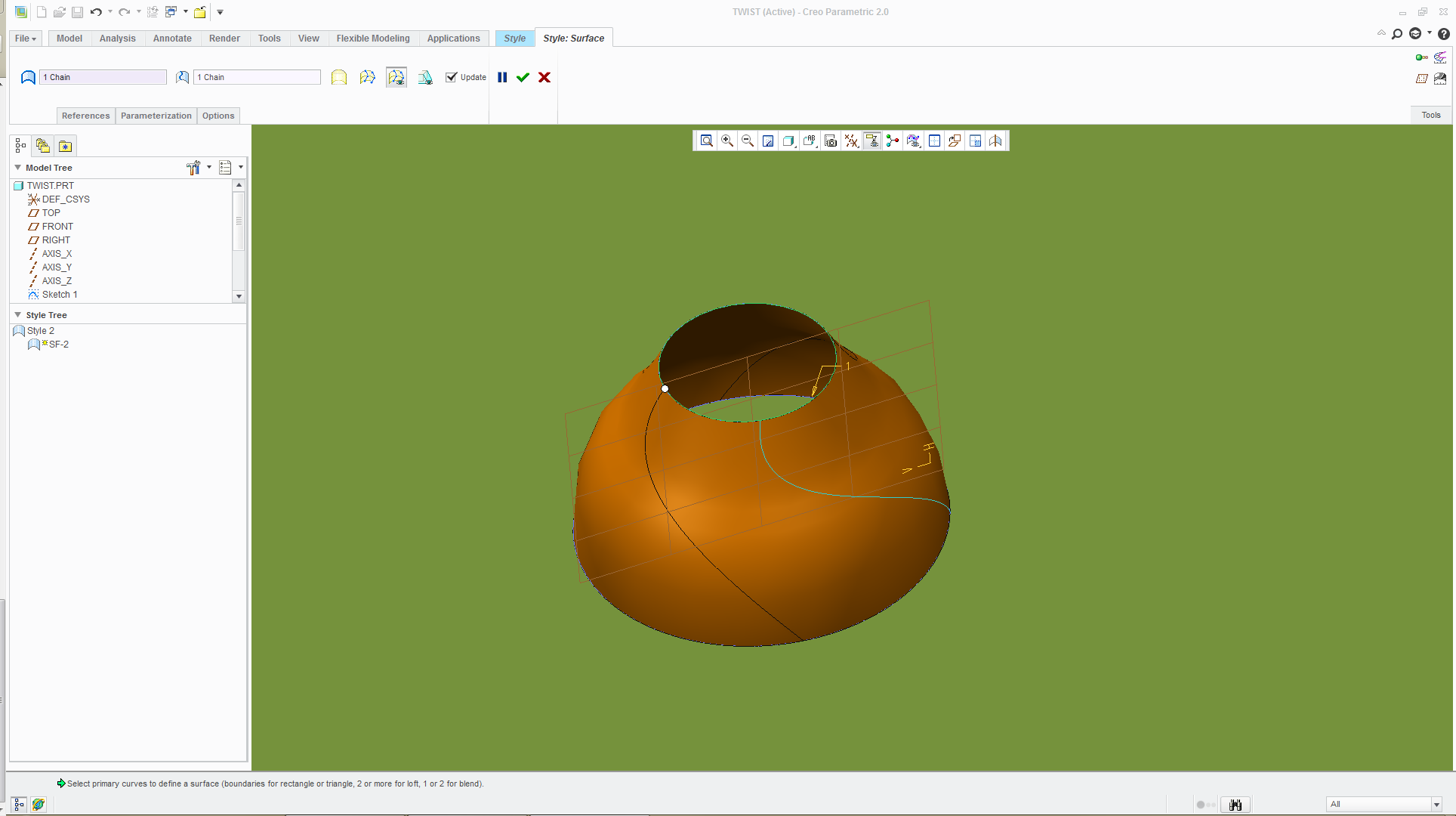Toggle the Update checkbox
The width and height of the screenshot is (1456, 816).
click(452, 77)
